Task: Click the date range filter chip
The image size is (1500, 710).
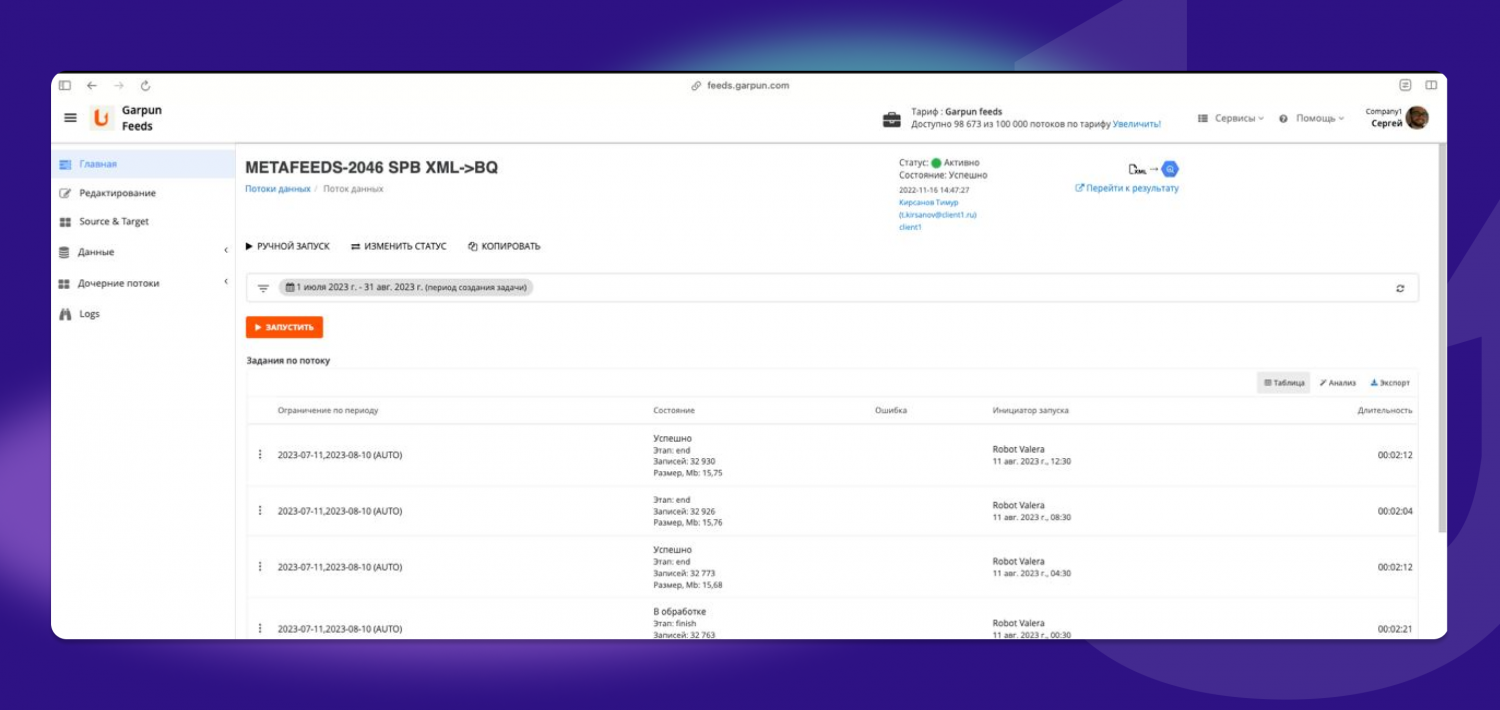Action: (405, 288)
